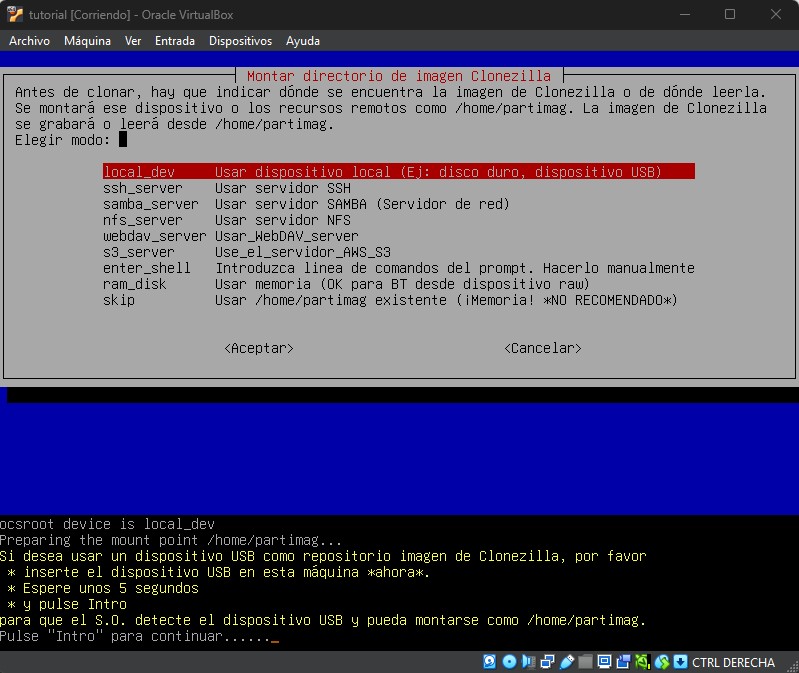Open the Dispositivos menu
Image resolution: width=799 pixels, height=673 pixels.
point(241,41)
